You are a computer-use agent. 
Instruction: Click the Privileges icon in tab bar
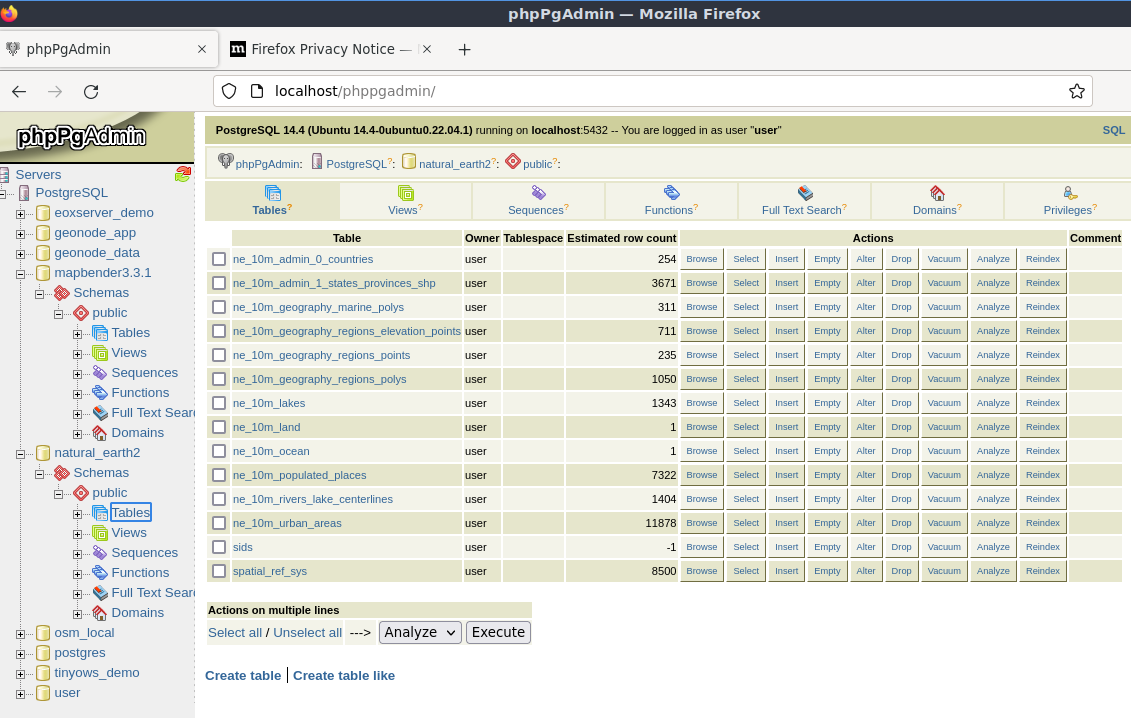click(1070, 193)
